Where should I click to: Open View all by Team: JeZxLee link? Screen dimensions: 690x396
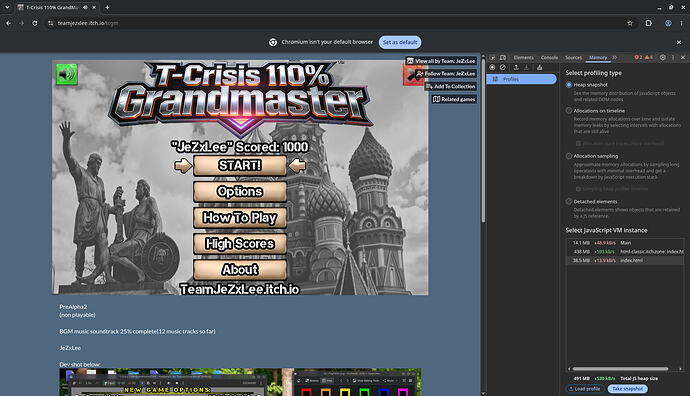(x=441, y=61)
